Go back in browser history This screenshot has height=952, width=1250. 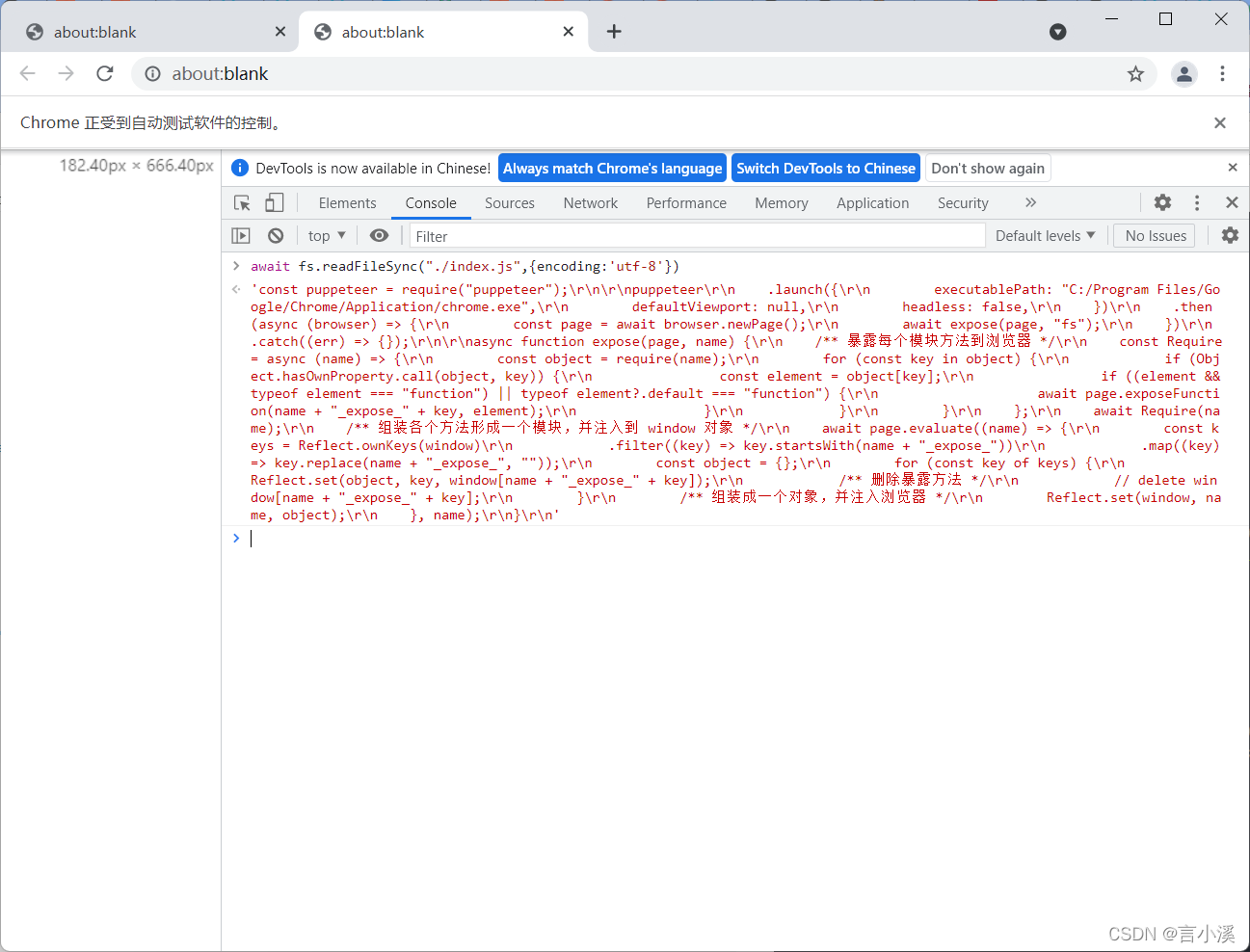click(x=27, y=73)
